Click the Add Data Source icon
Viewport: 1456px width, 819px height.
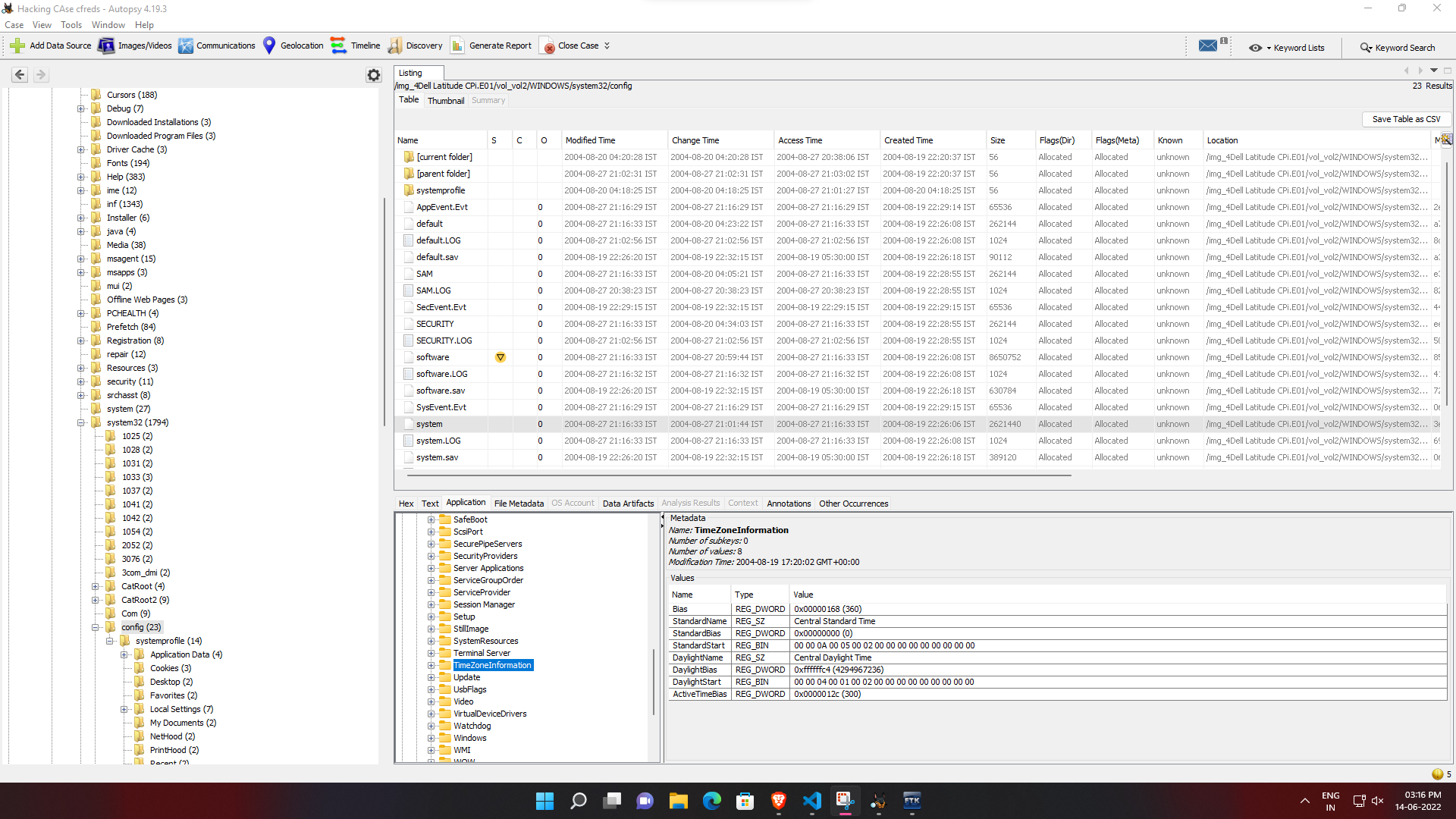click(x=17, y=45)
